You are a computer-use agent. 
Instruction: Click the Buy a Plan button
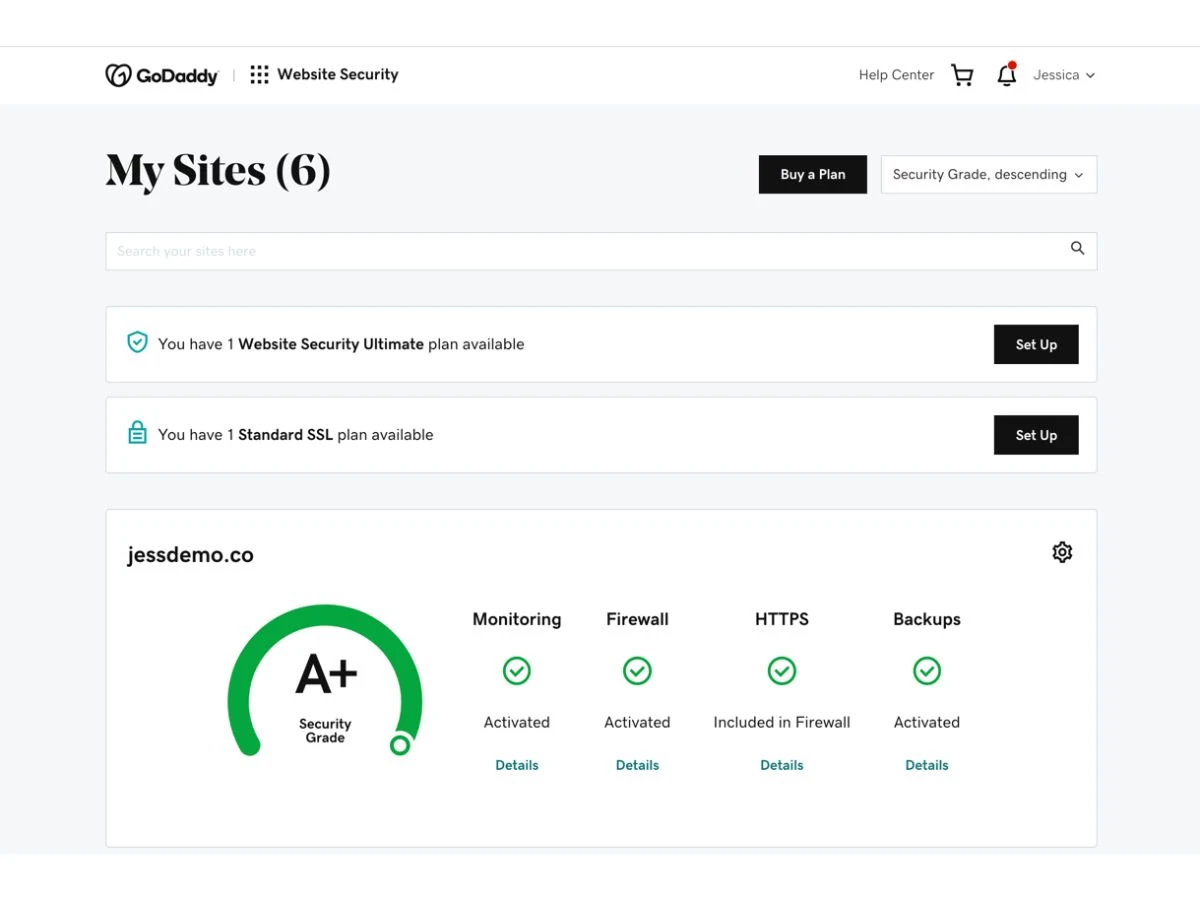coord(813,174)
